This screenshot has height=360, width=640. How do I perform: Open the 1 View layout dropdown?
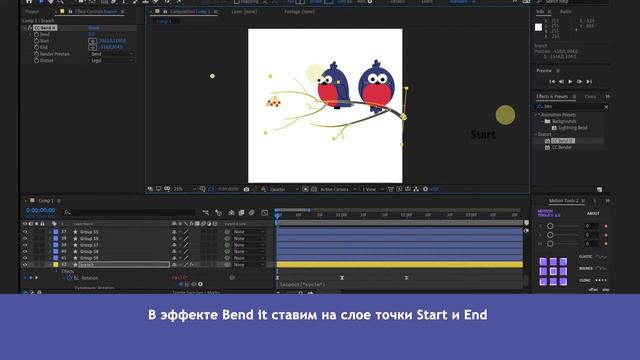373,189
